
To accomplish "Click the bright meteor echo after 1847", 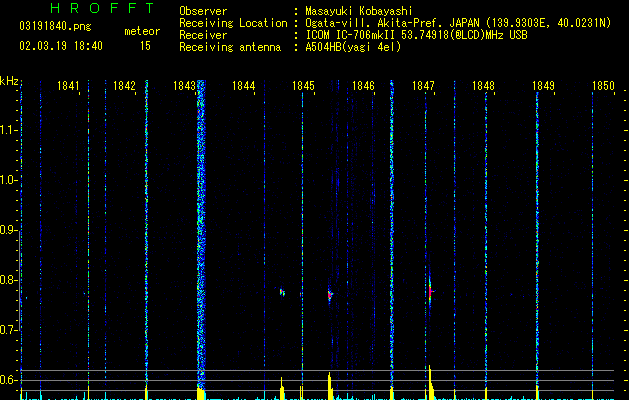I will [x=430, y=291].
